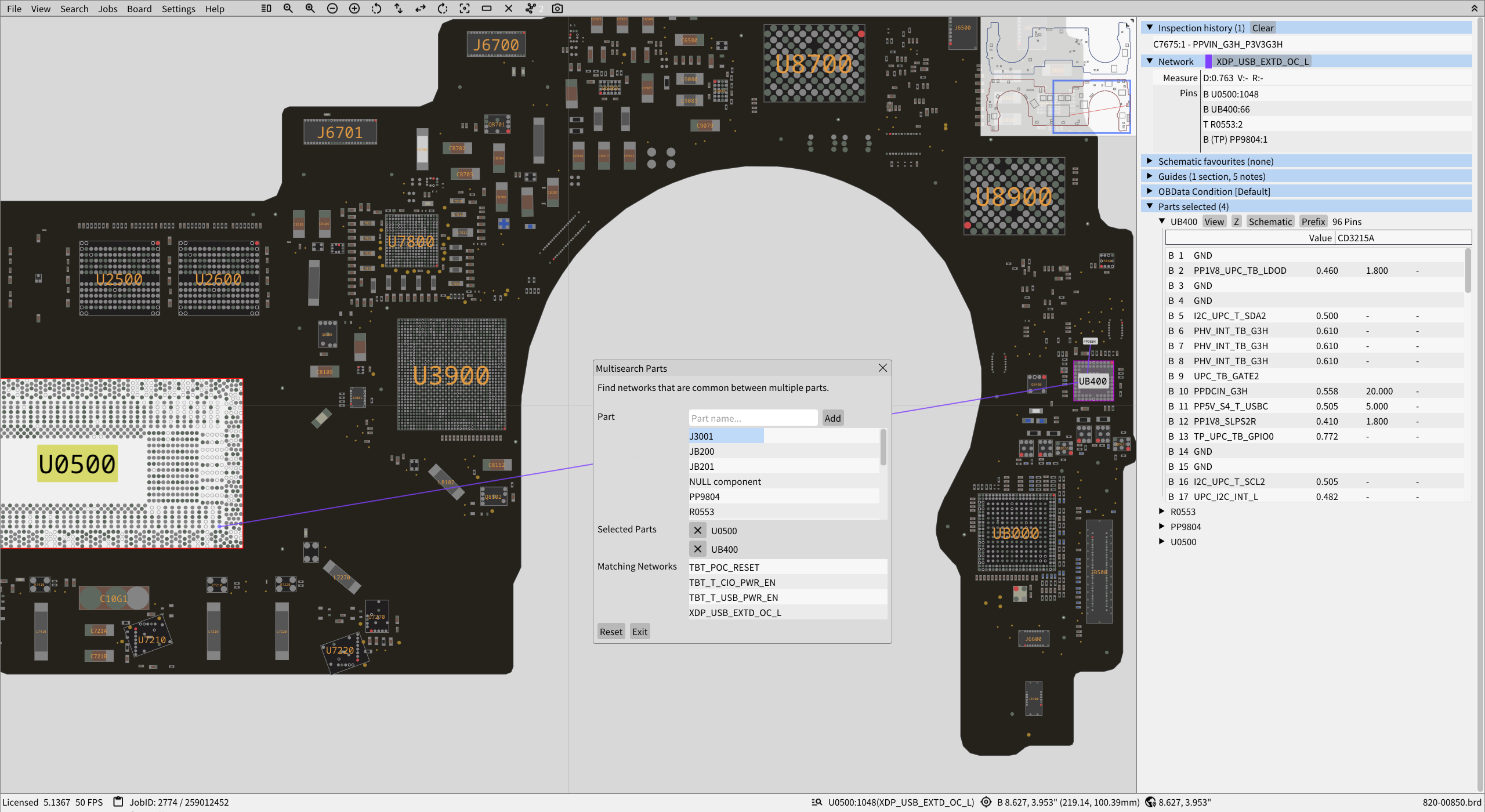Click the camera screenshot icon
Viewport: 1485px width, 812px height.
tap(557, 8)
